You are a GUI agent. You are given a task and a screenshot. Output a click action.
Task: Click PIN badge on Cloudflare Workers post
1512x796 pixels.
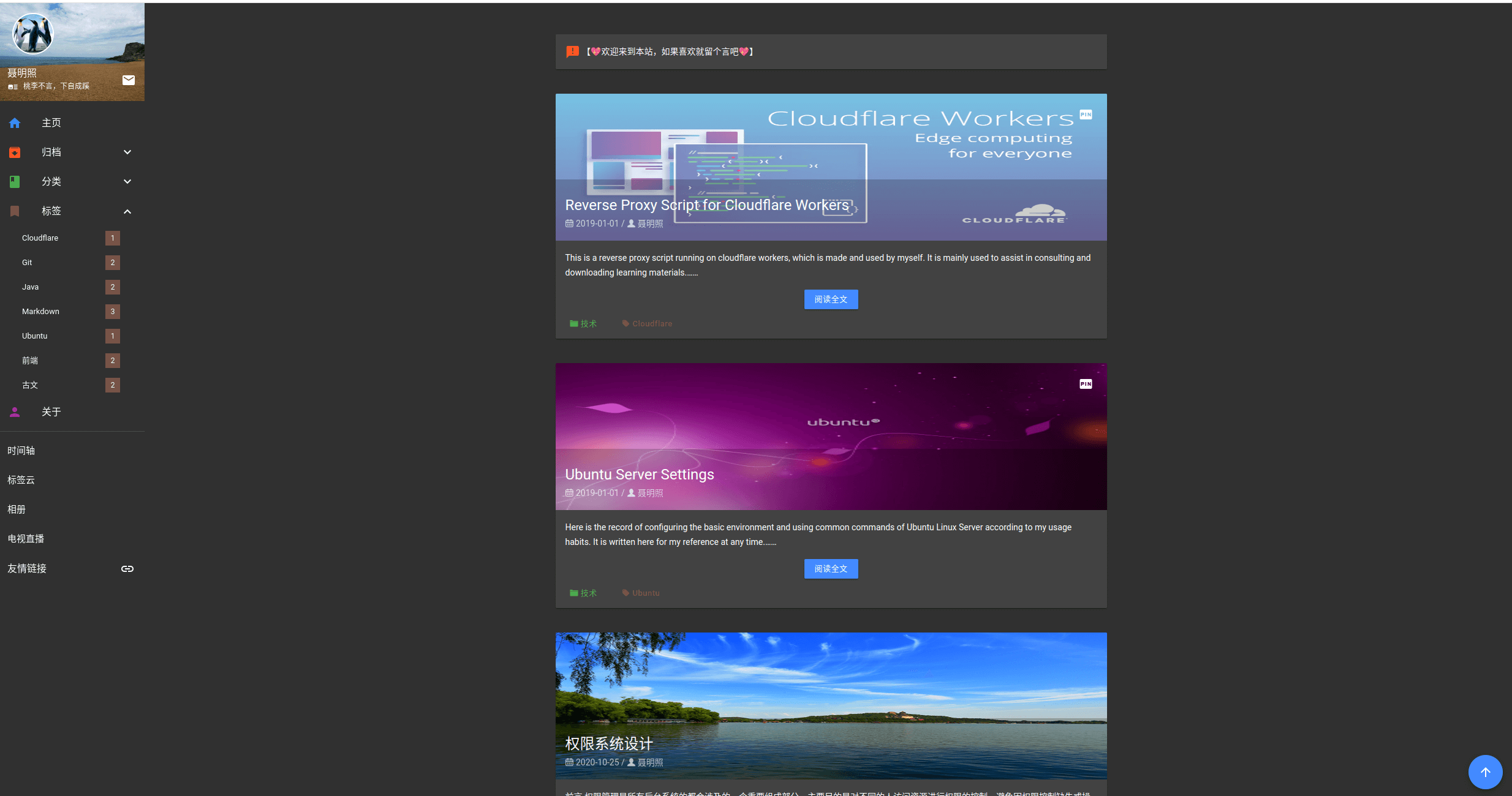point(1086,115)
